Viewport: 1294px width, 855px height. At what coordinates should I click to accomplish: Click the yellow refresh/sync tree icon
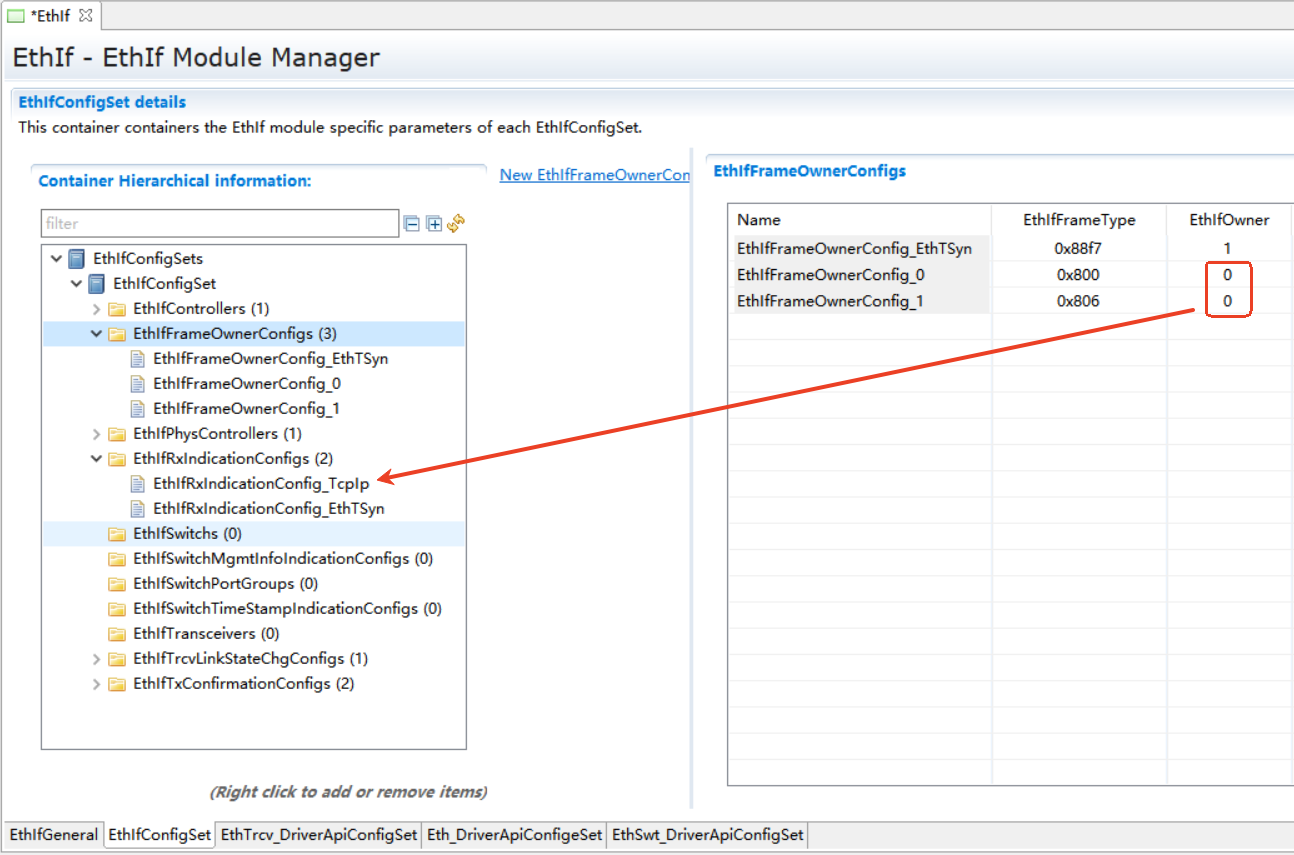[456, 223]
